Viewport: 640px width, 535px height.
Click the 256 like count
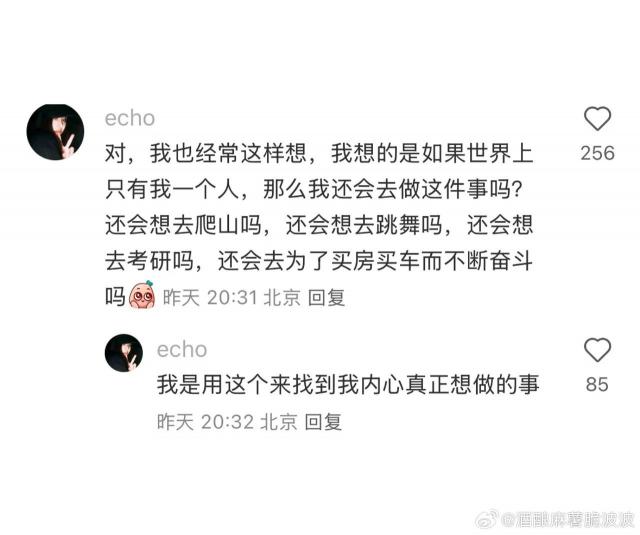(x=597, y=153)
